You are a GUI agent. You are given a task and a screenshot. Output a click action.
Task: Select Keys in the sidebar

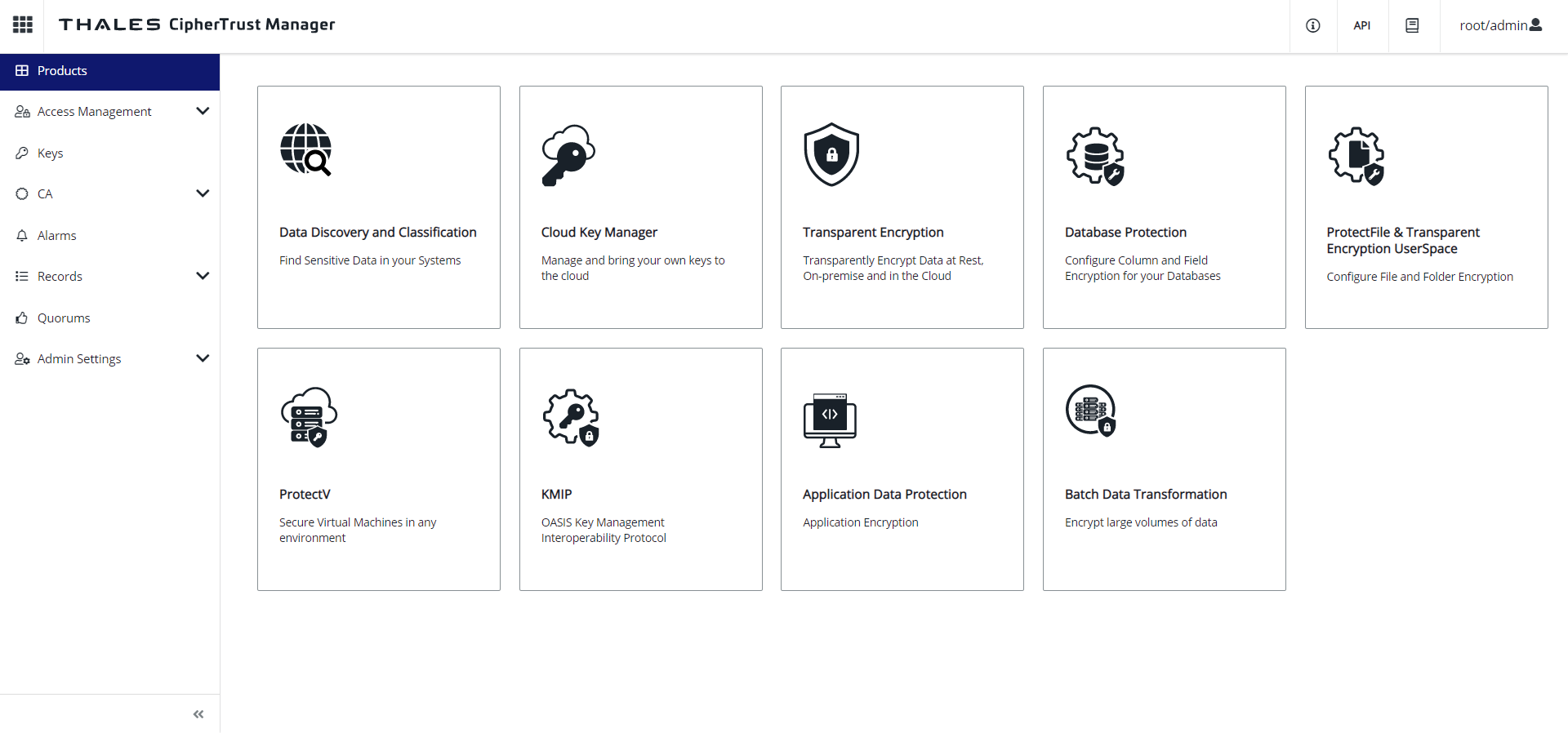pyautogui.click(x=50, y=153)
